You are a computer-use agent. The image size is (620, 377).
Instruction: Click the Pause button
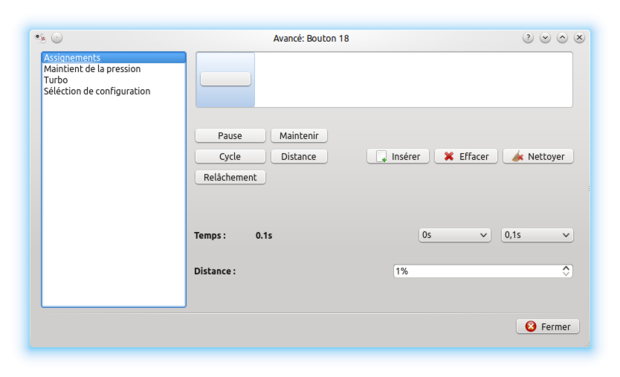coord(230,136)
